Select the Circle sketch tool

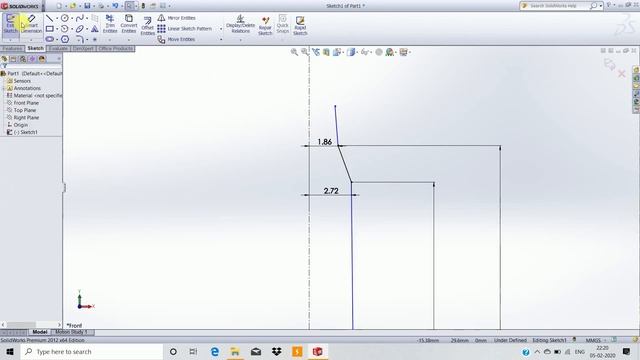(x=64, y=18)
